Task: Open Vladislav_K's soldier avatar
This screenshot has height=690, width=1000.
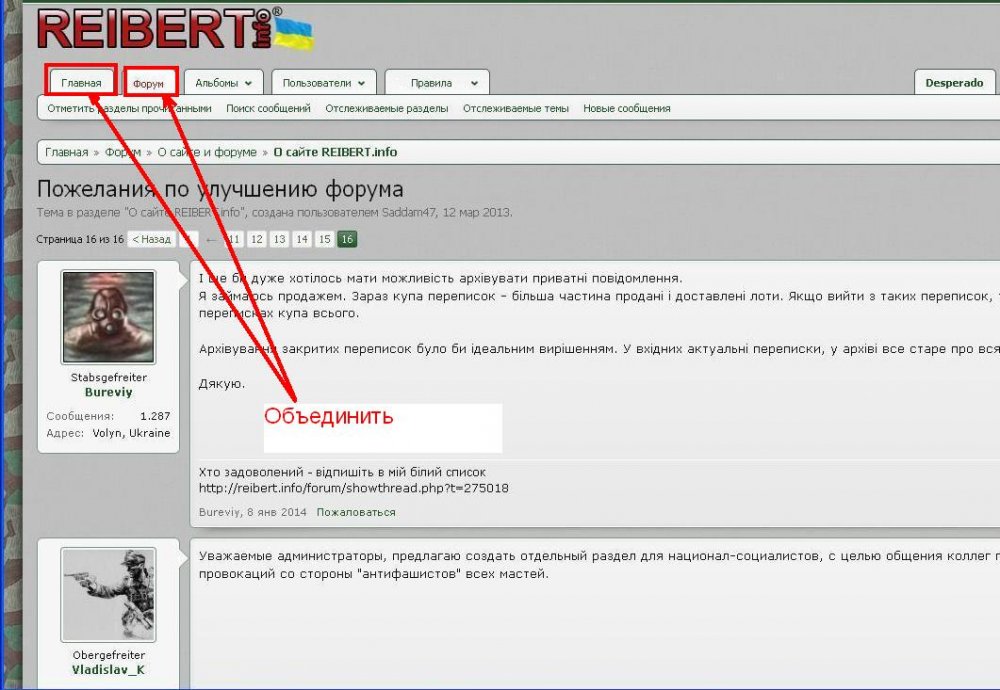Action: [108, 594]
